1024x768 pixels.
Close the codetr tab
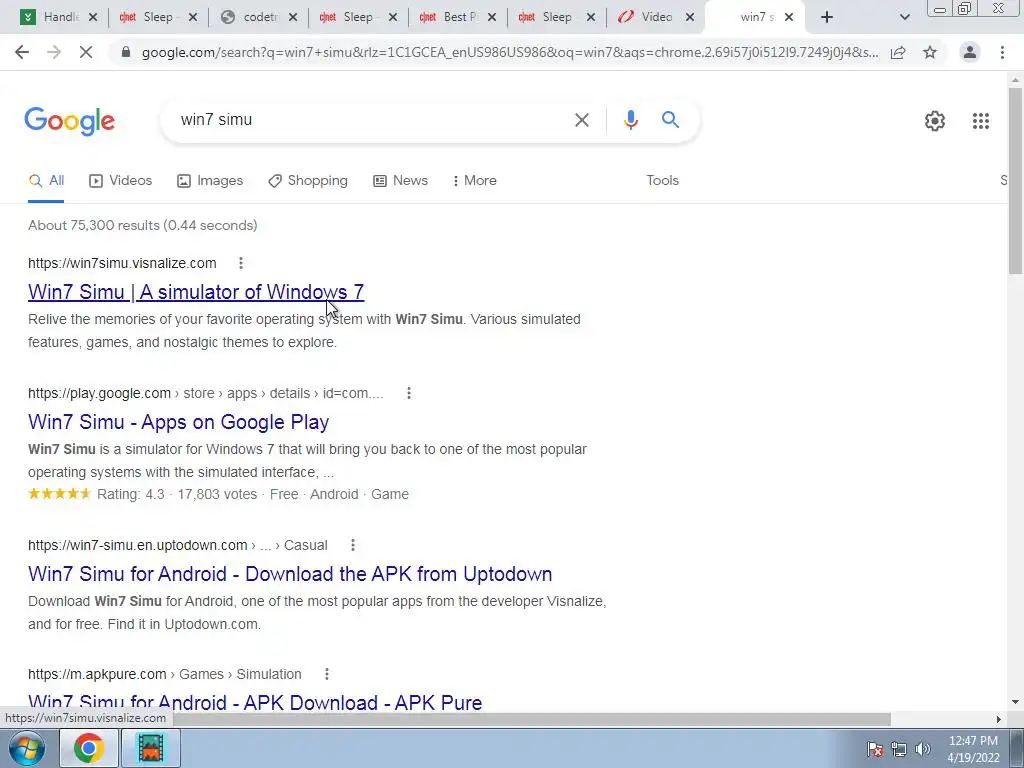tap(293, 18)
